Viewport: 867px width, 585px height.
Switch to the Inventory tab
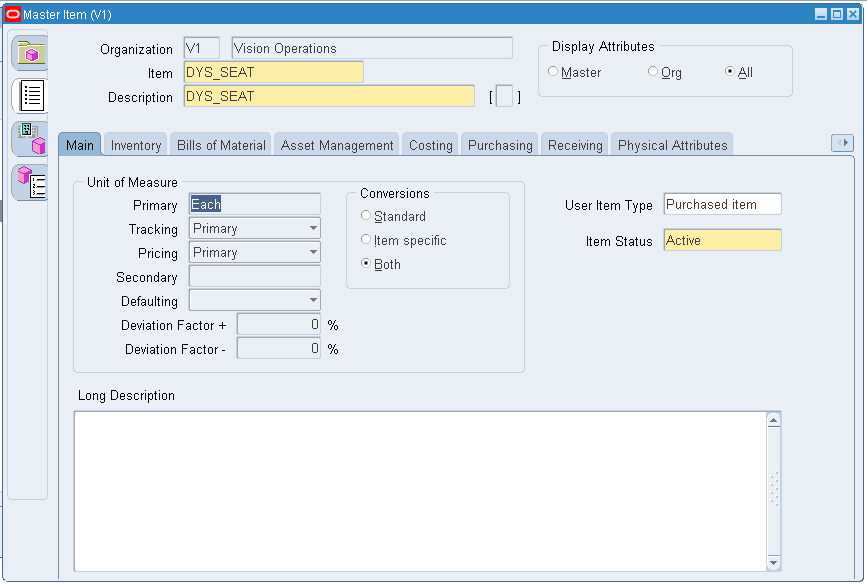(x=135, y=145)
